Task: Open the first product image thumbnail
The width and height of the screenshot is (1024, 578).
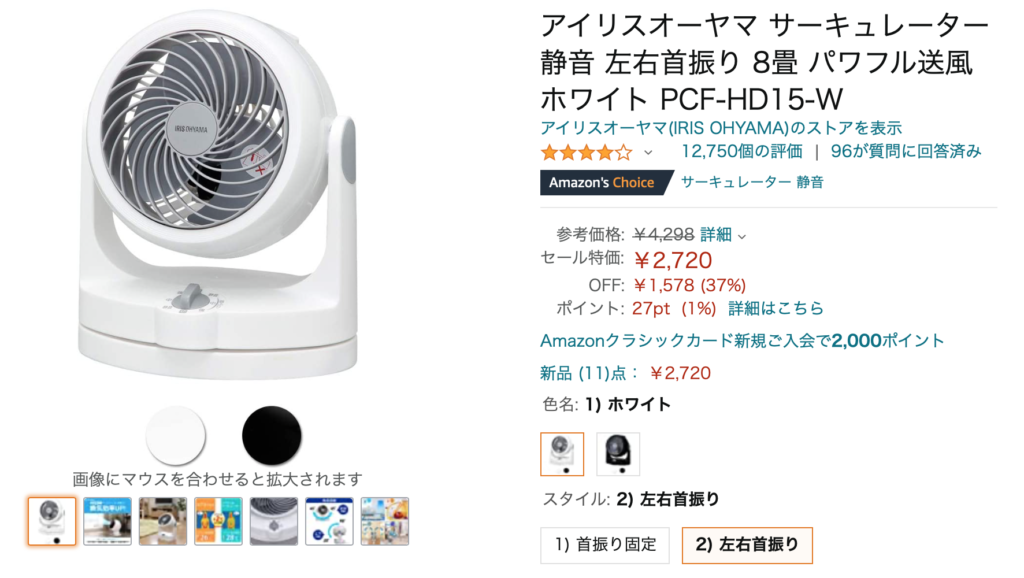Action: (x=52, y=521)
